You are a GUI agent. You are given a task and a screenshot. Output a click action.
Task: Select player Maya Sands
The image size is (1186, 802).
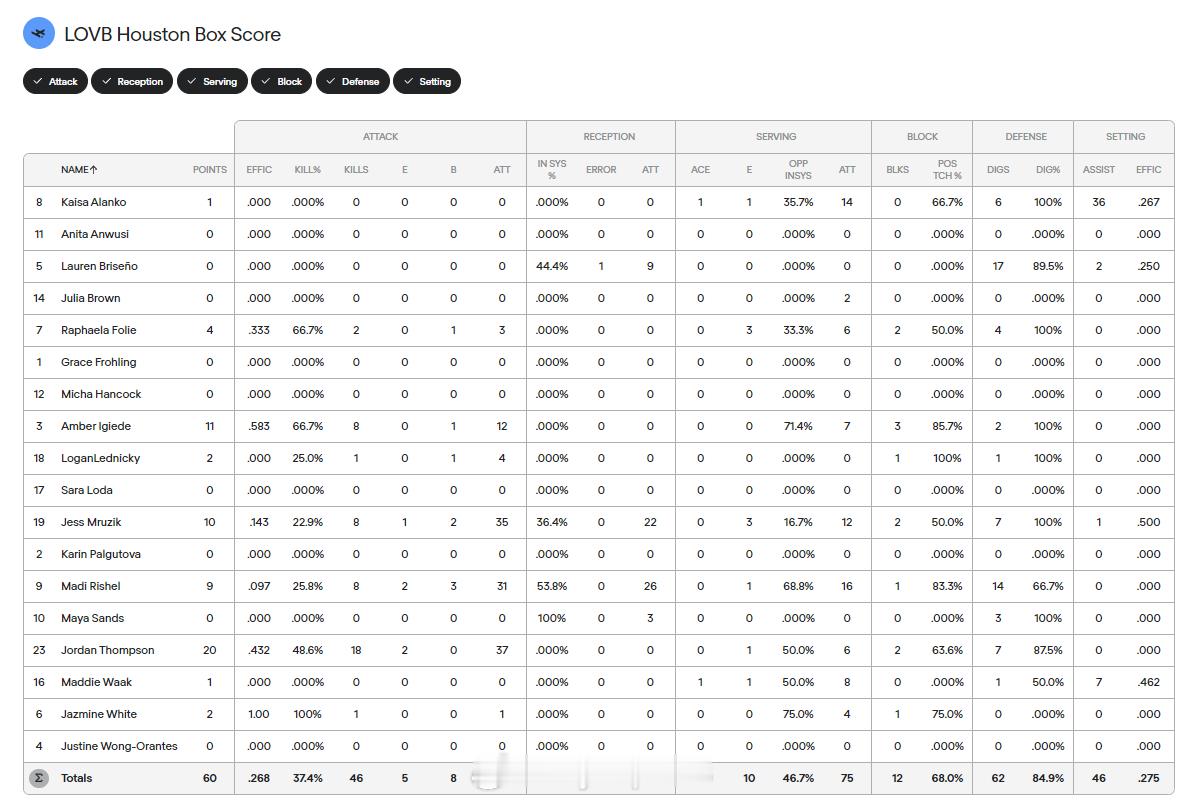(x=92, y=618)
